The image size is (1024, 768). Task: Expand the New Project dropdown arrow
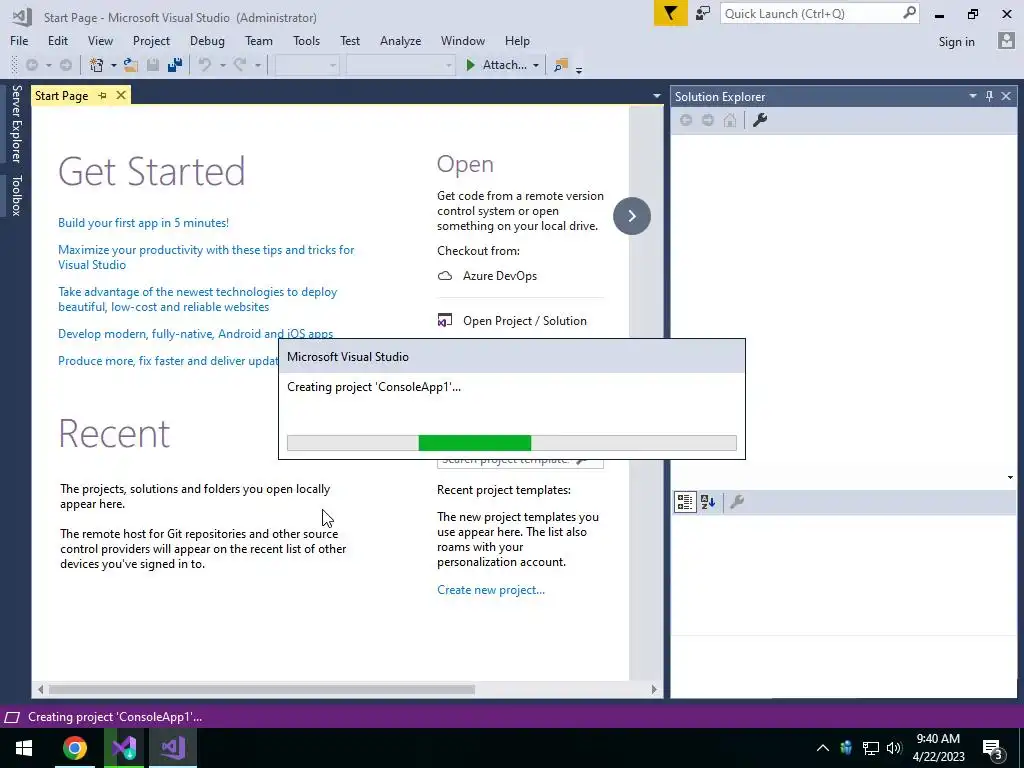pos(113,65)
